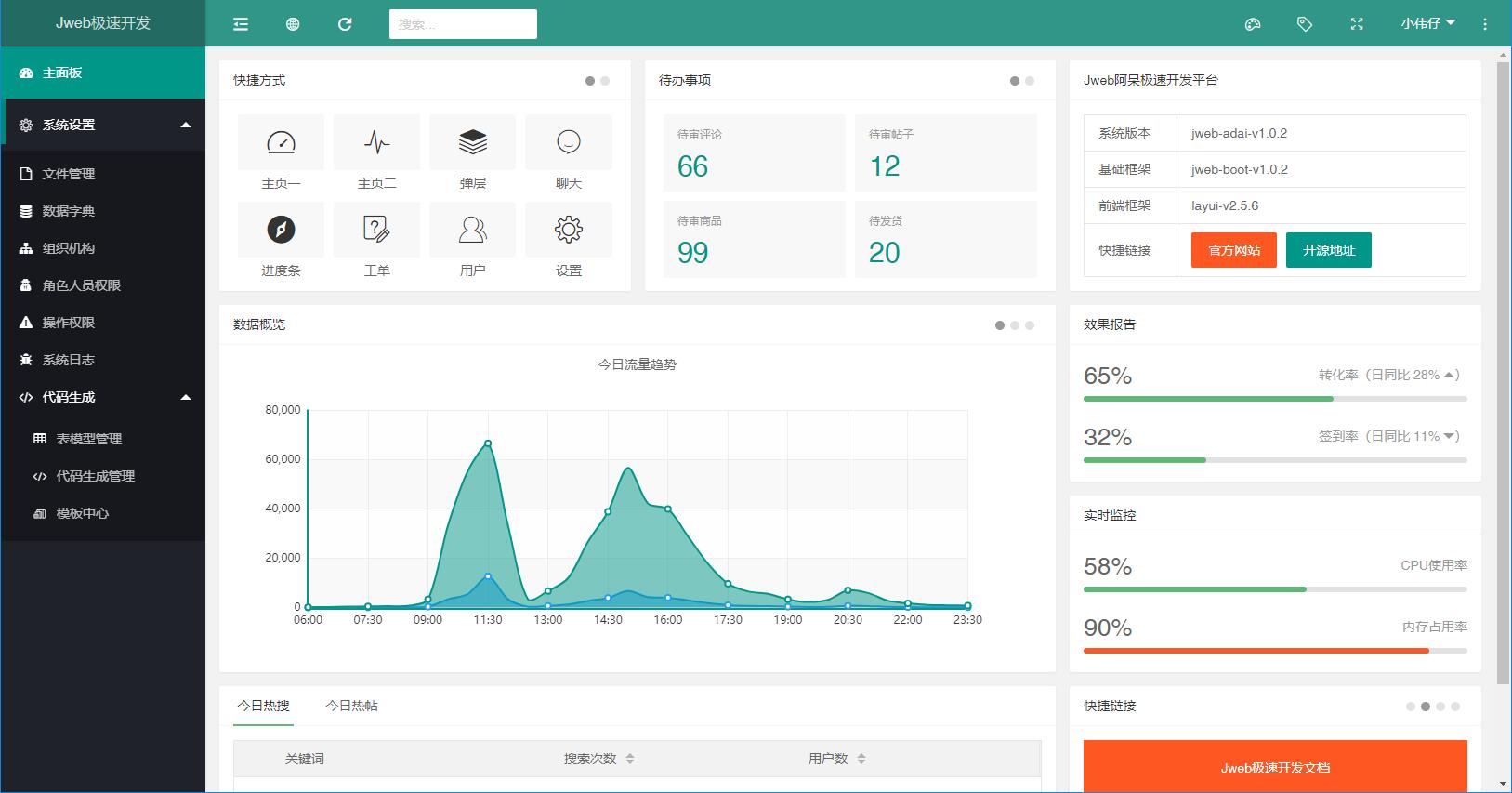The width and height of the screenshot is (1512, 793).
Task: Switch to the 今日热帖 tab
Action: click(351, 706)
